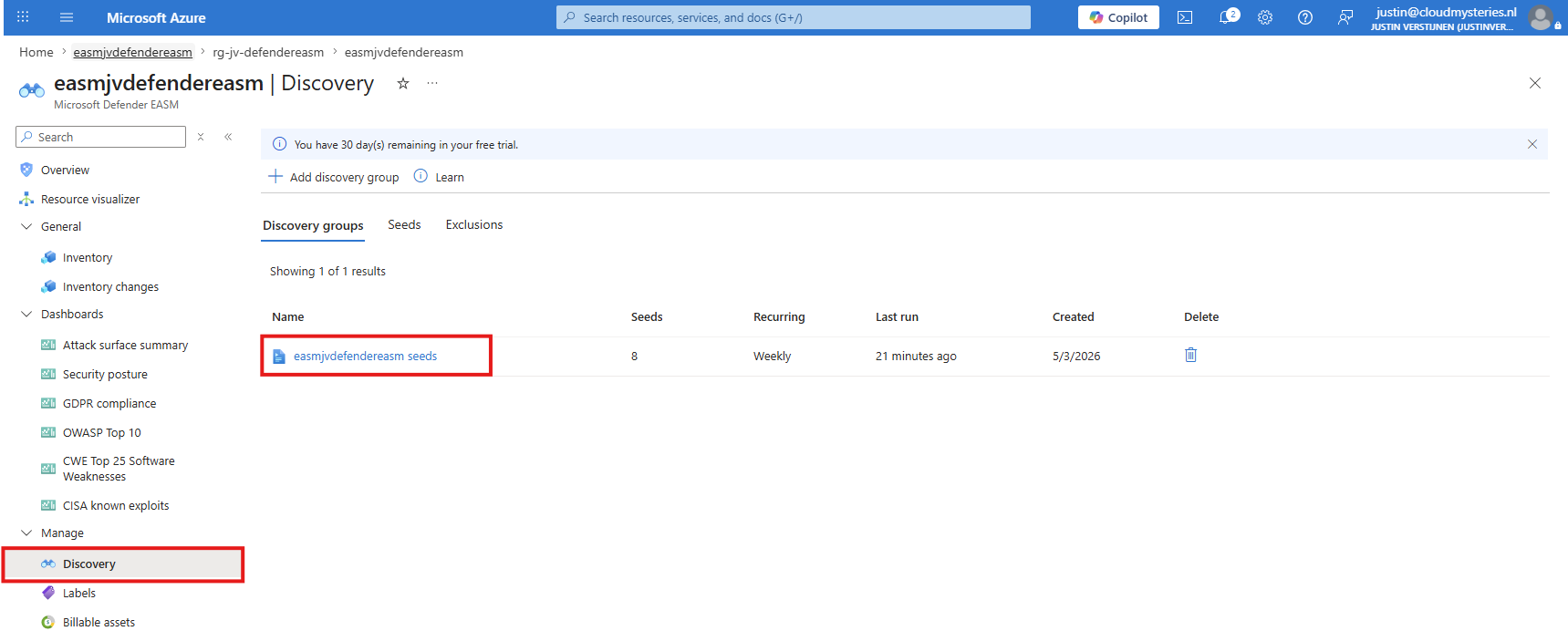Switch to the Exclusions tab

[x=474, y=225]
